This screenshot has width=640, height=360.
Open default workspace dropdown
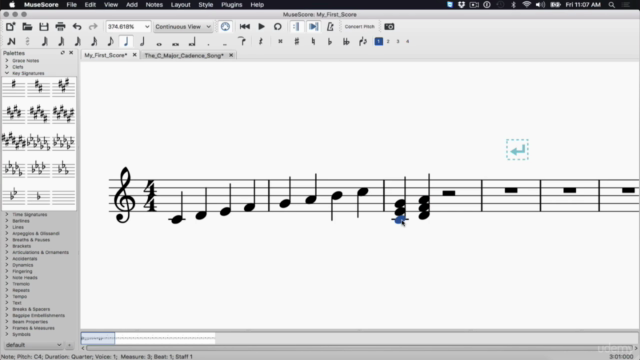[x=33, y=345]
